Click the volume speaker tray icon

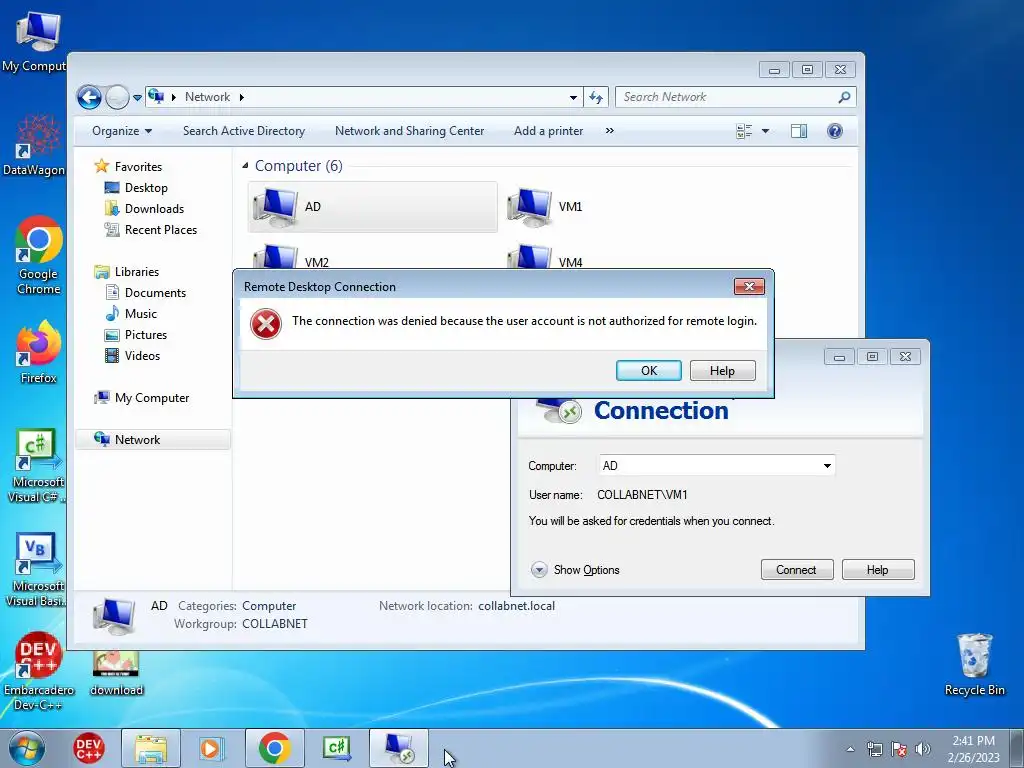pyautogui.click(x=923, y=749)
